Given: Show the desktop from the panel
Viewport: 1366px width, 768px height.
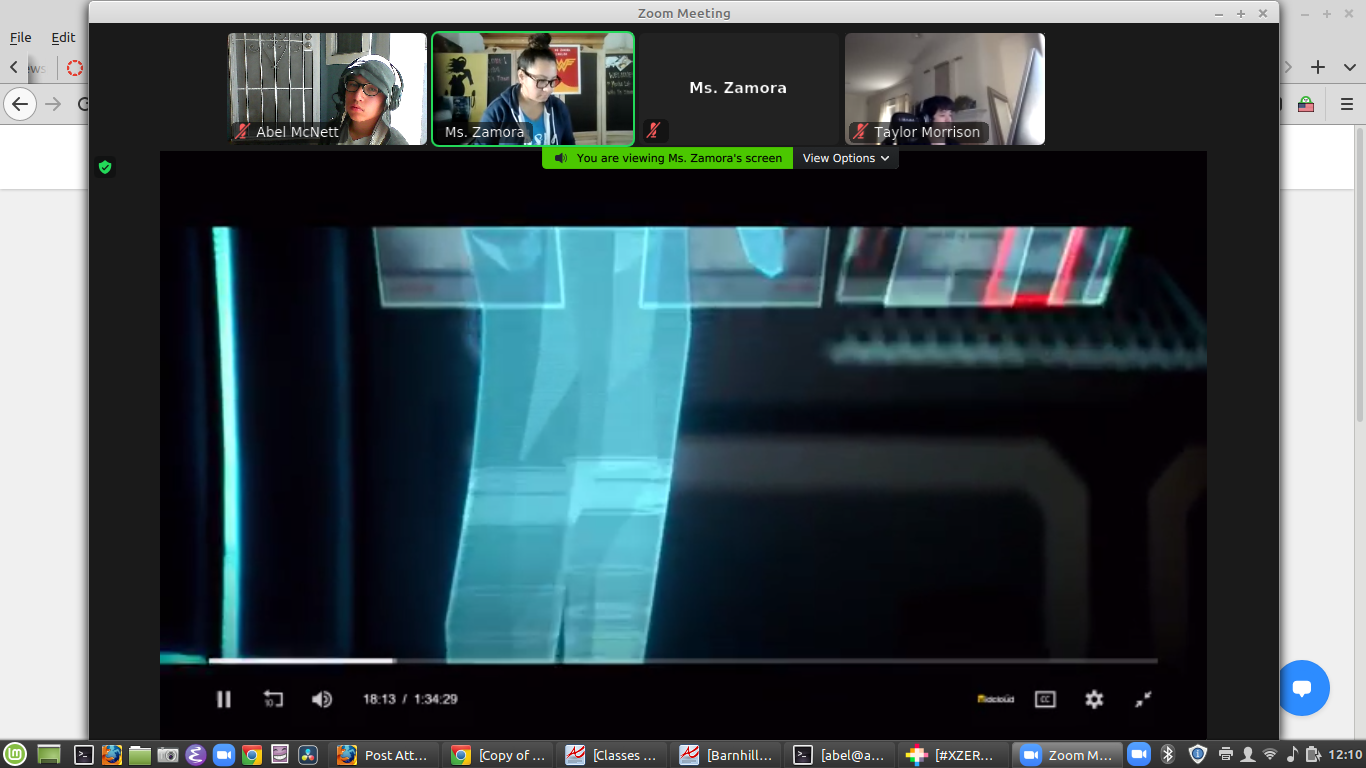Looking at the screenshot, I should [49, 755].
